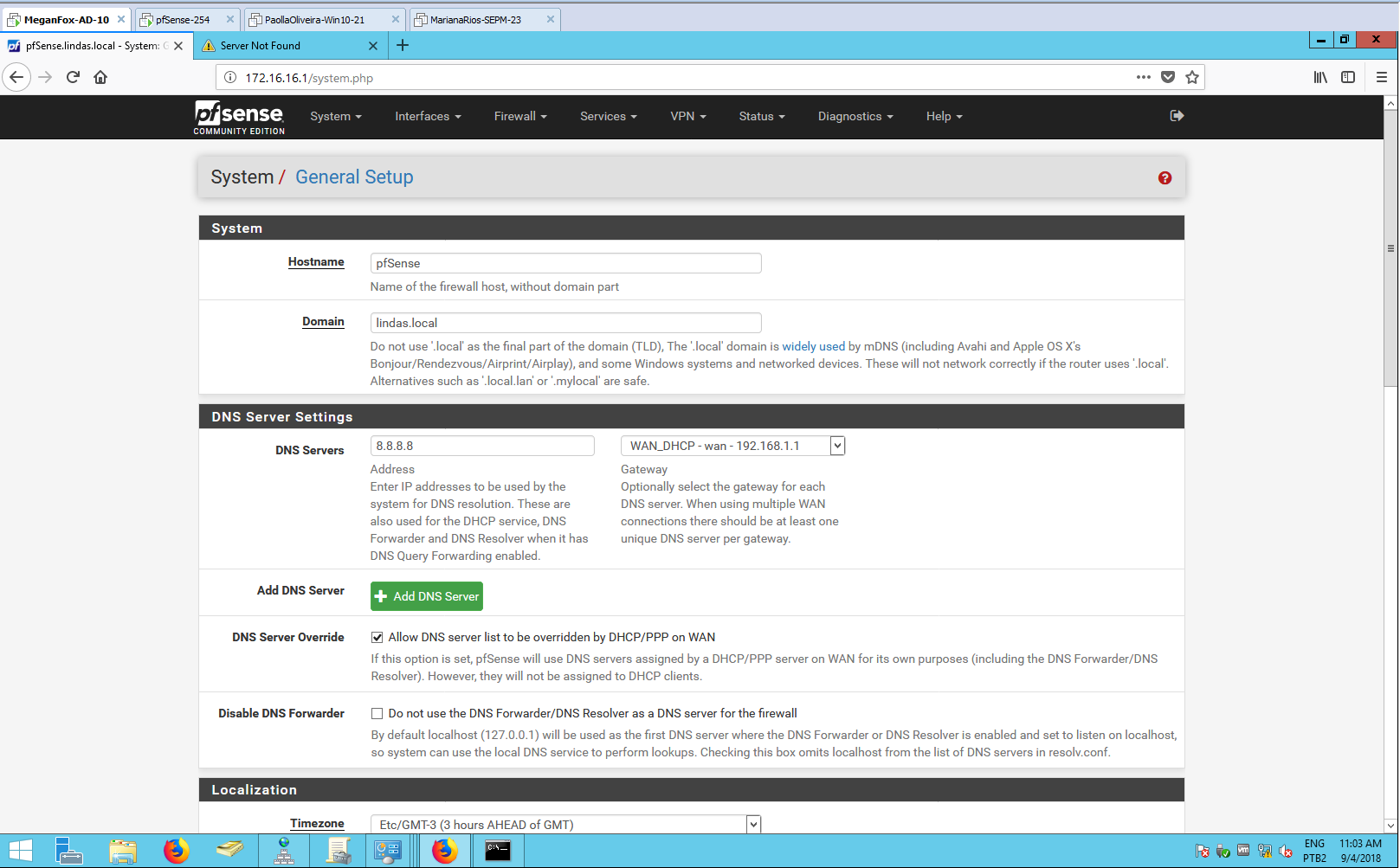Open the Timezone dropdown list

coord(752,825)
